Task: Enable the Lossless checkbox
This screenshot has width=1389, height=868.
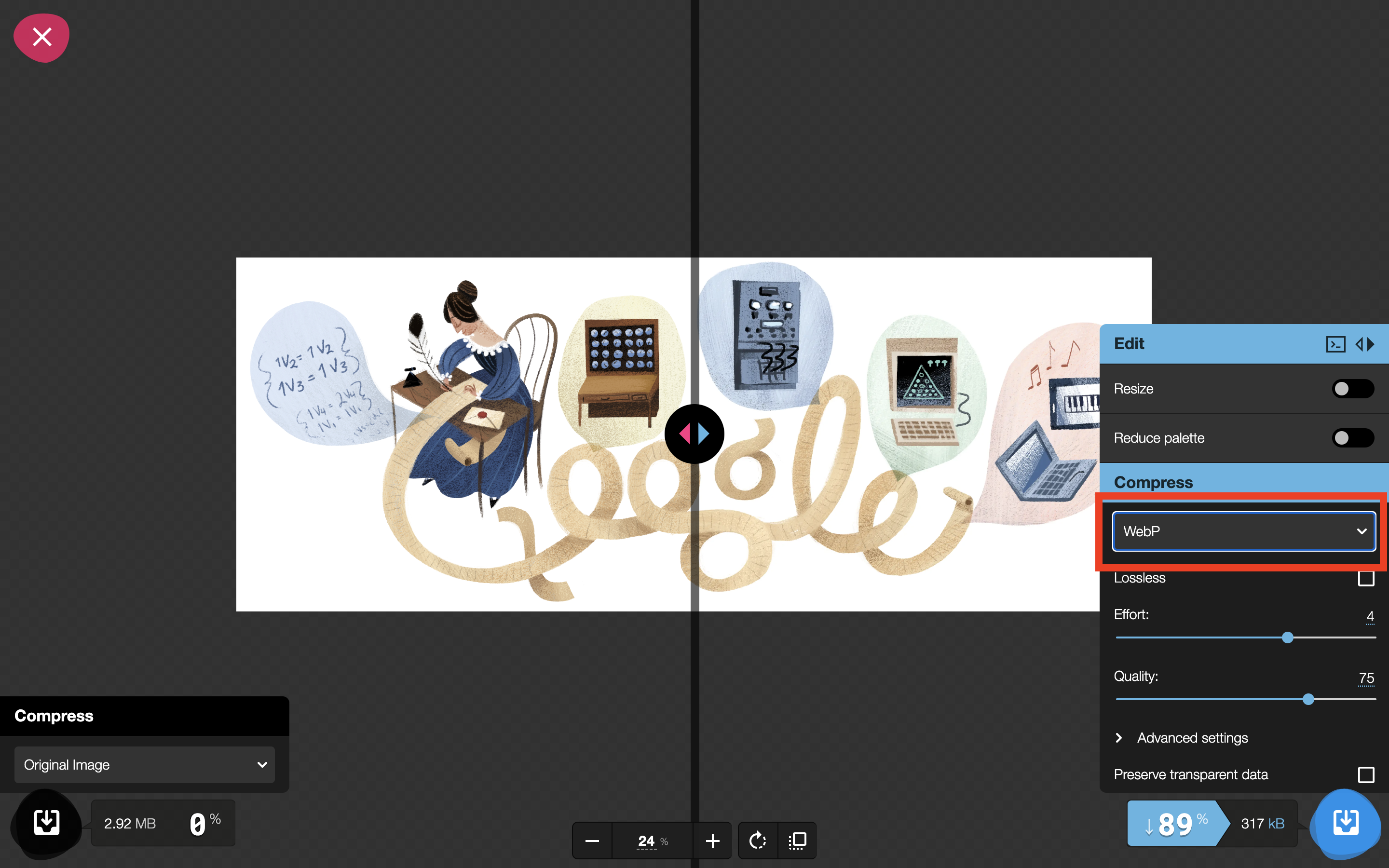Action: tap(1366, 578)
